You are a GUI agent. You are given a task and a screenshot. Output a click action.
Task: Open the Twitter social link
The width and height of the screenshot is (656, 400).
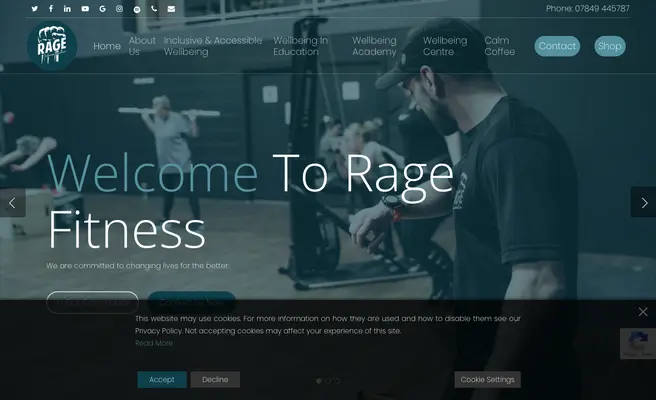tap(34, 8)
